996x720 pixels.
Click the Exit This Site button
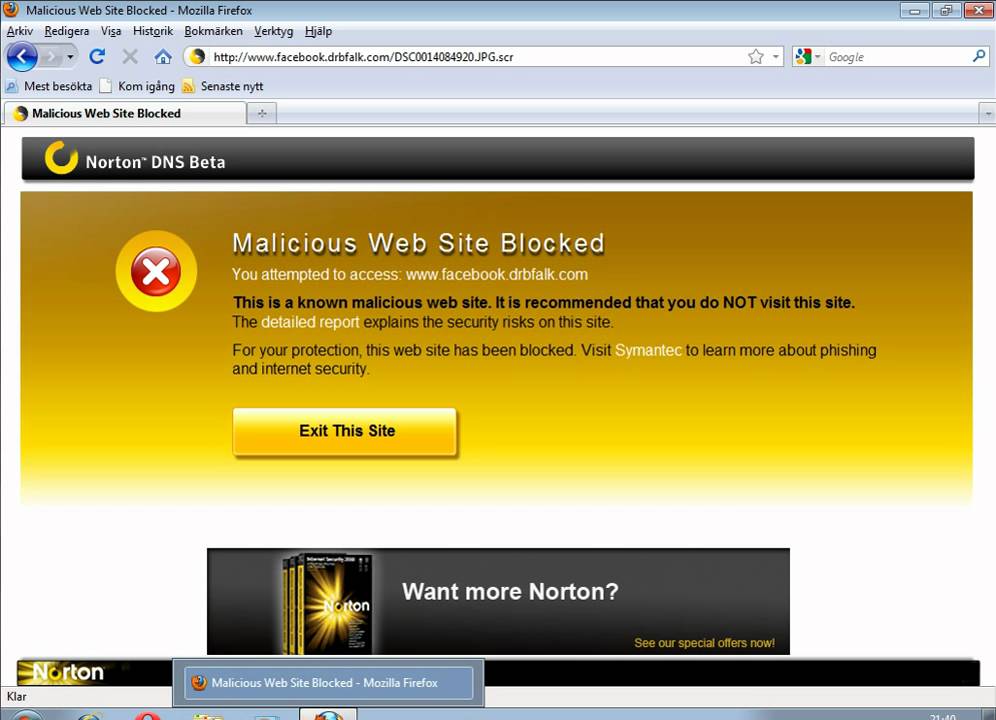(x=345, y=431)
